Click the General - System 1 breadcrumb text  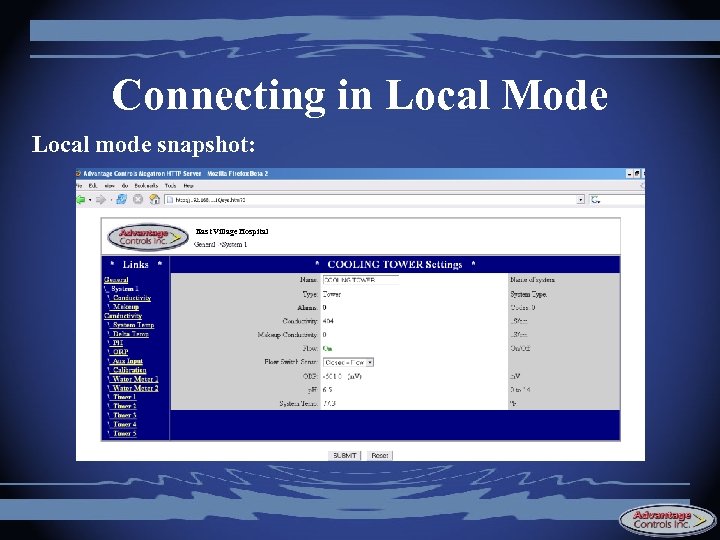pos(221,244)
